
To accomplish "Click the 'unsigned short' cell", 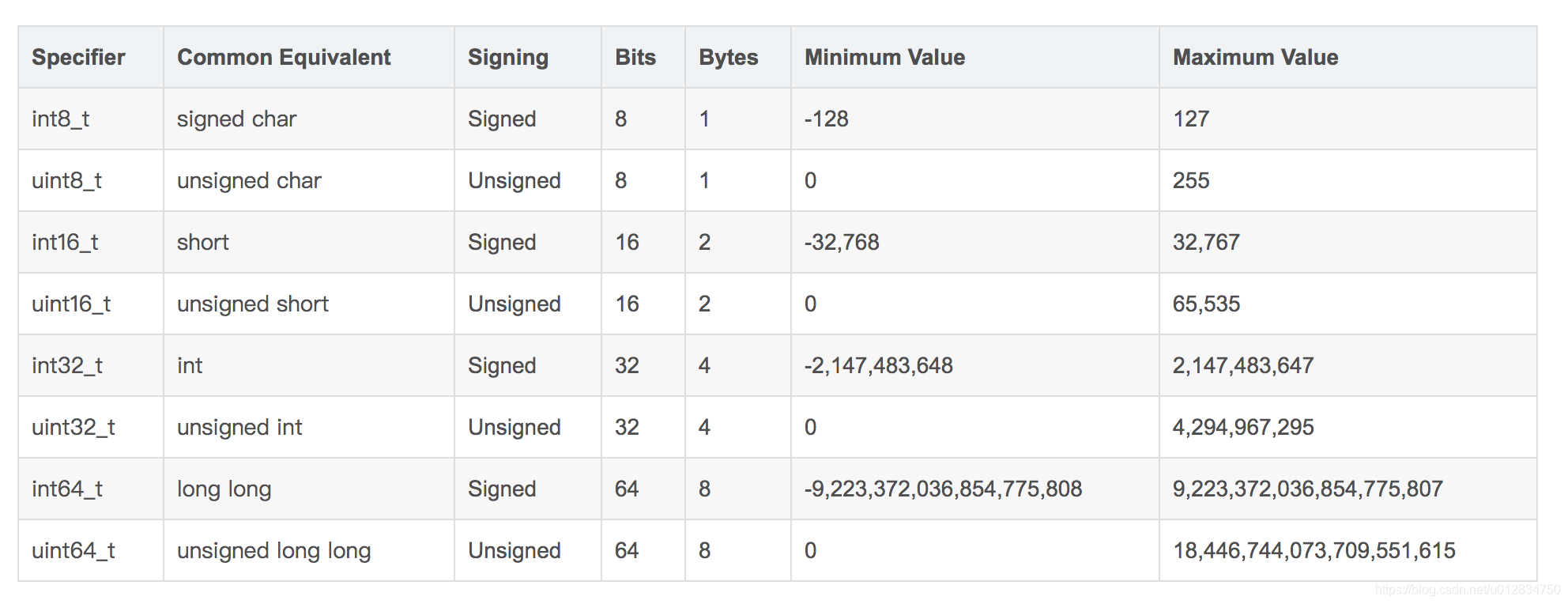I will pos(309,304).
